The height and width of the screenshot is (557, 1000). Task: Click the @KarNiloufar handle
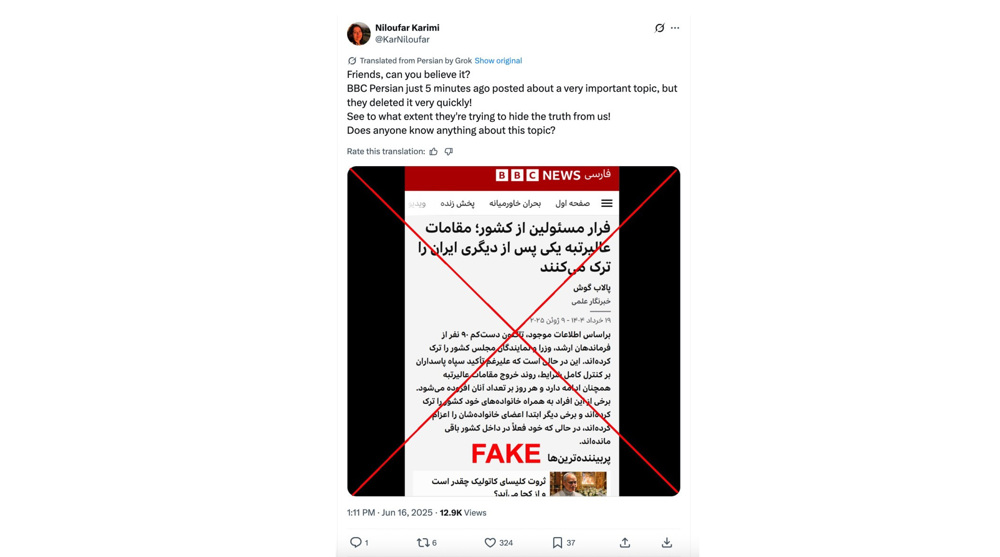tap(402, 40)
